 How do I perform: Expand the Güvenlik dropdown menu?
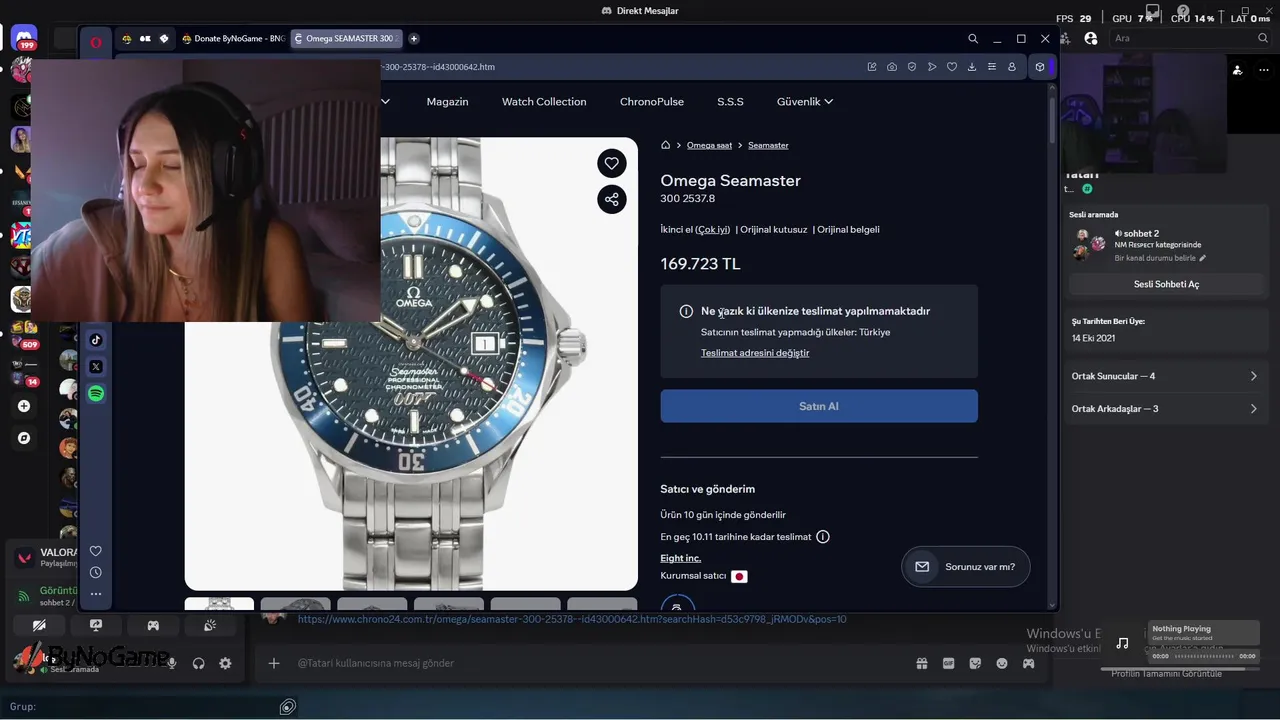click(x=805, y=102)
